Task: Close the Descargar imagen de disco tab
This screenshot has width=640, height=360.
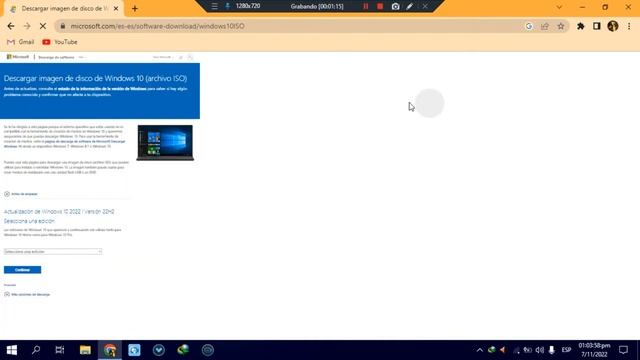Action: (116, 9)
